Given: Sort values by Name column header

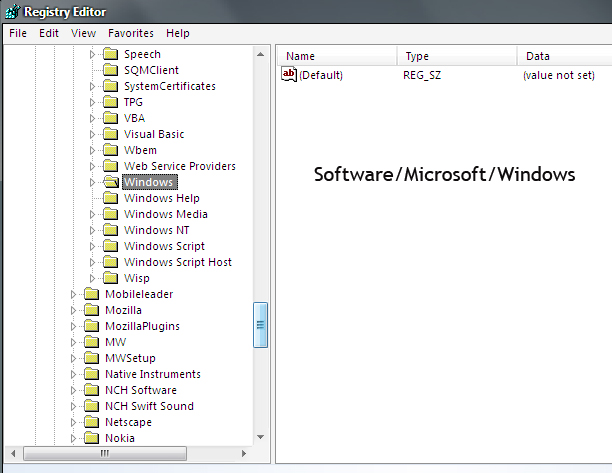Looking at the screenshot, I should click(337, 56).
